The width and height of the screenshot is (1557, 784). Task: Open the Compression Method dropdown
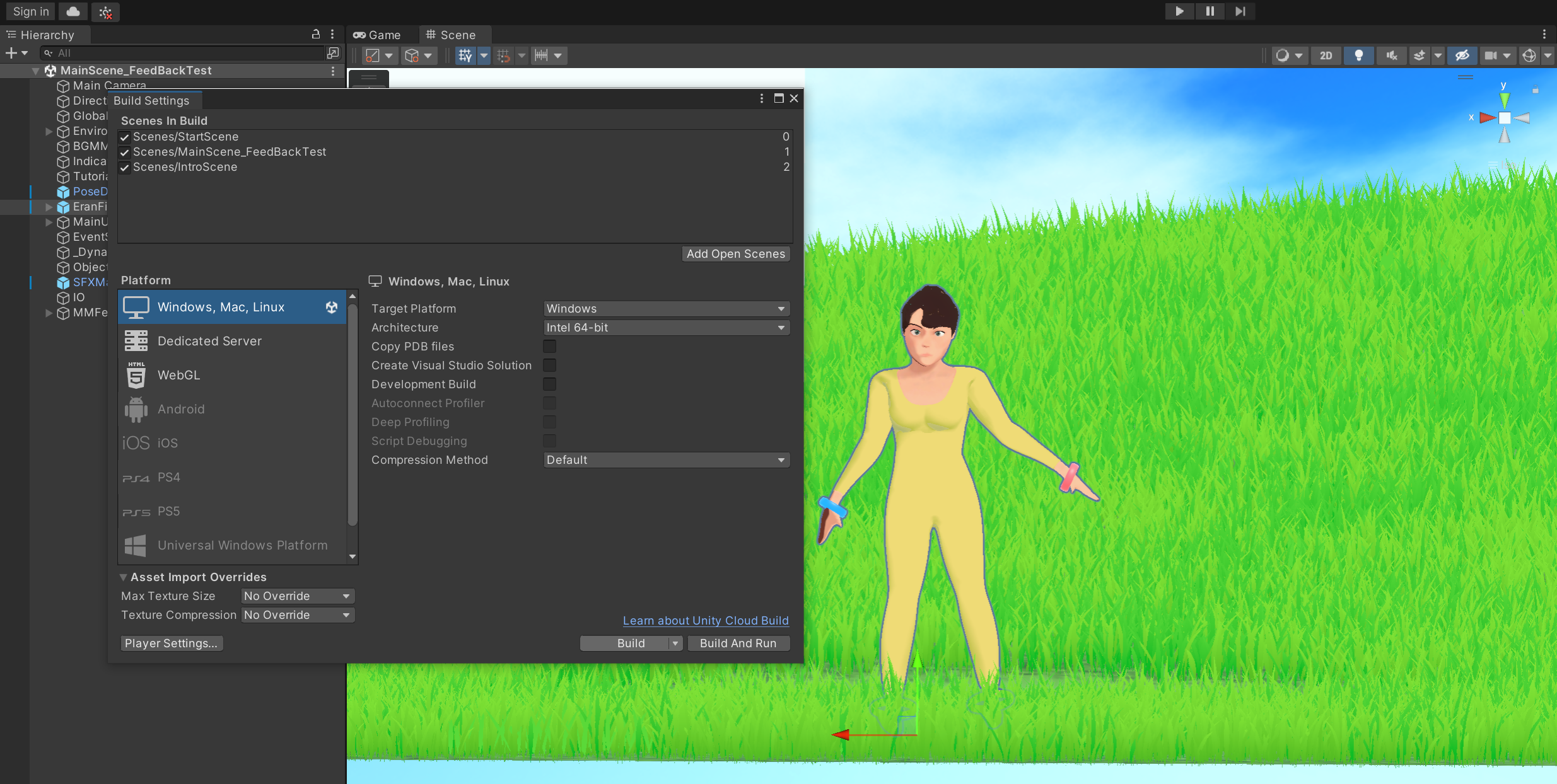(x=666, y=460)
